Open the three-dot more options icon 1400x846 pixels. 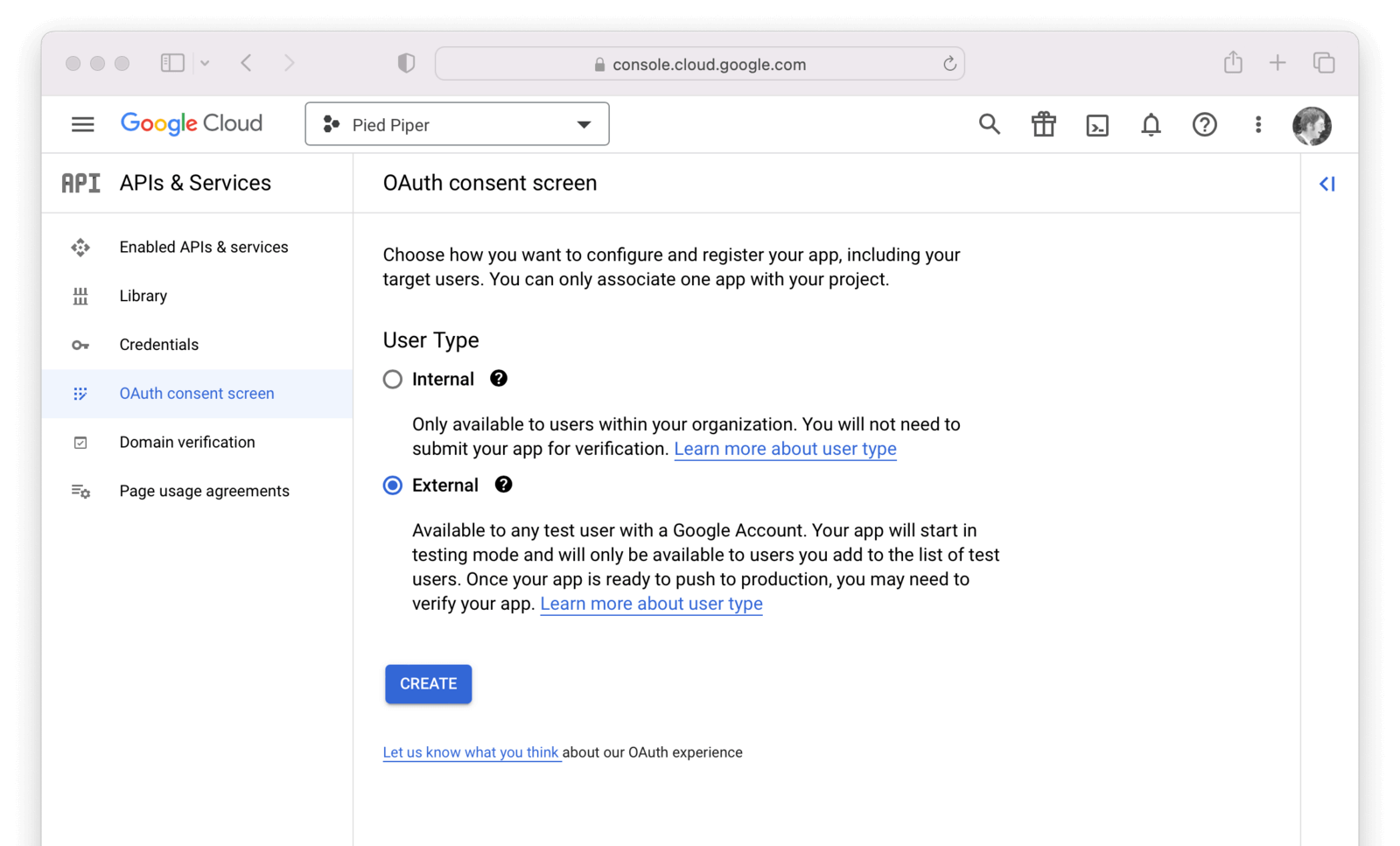coord(1258,125)
